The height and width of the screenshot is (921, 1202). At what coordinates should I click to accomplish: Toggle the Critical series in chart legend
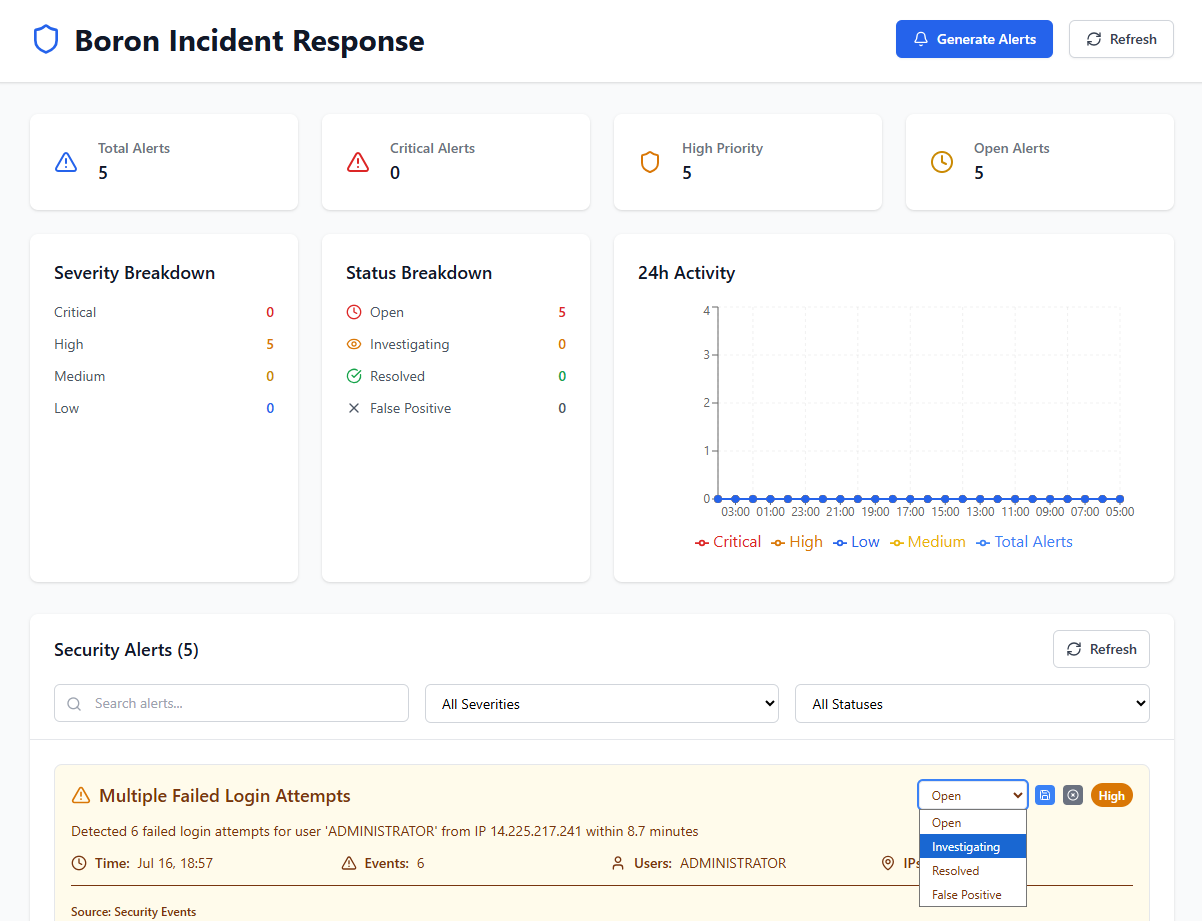tap(728, 542)
